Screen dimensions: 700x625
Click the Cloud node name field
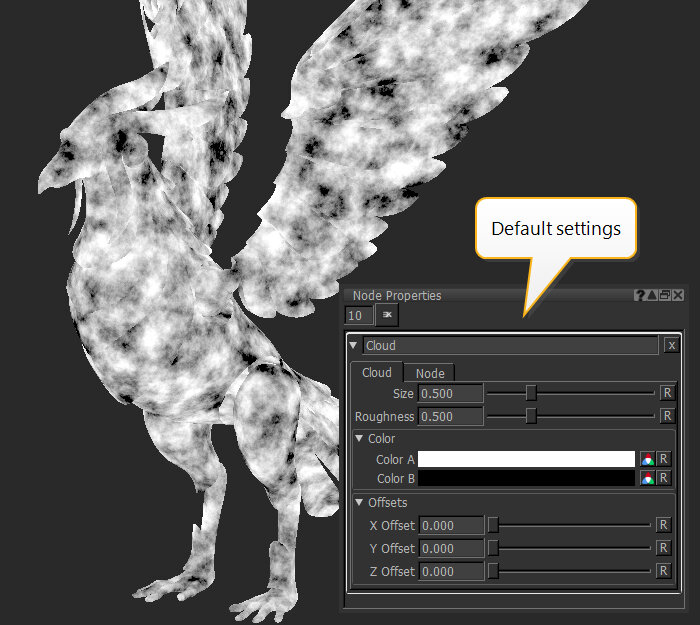tap(510, 345)
